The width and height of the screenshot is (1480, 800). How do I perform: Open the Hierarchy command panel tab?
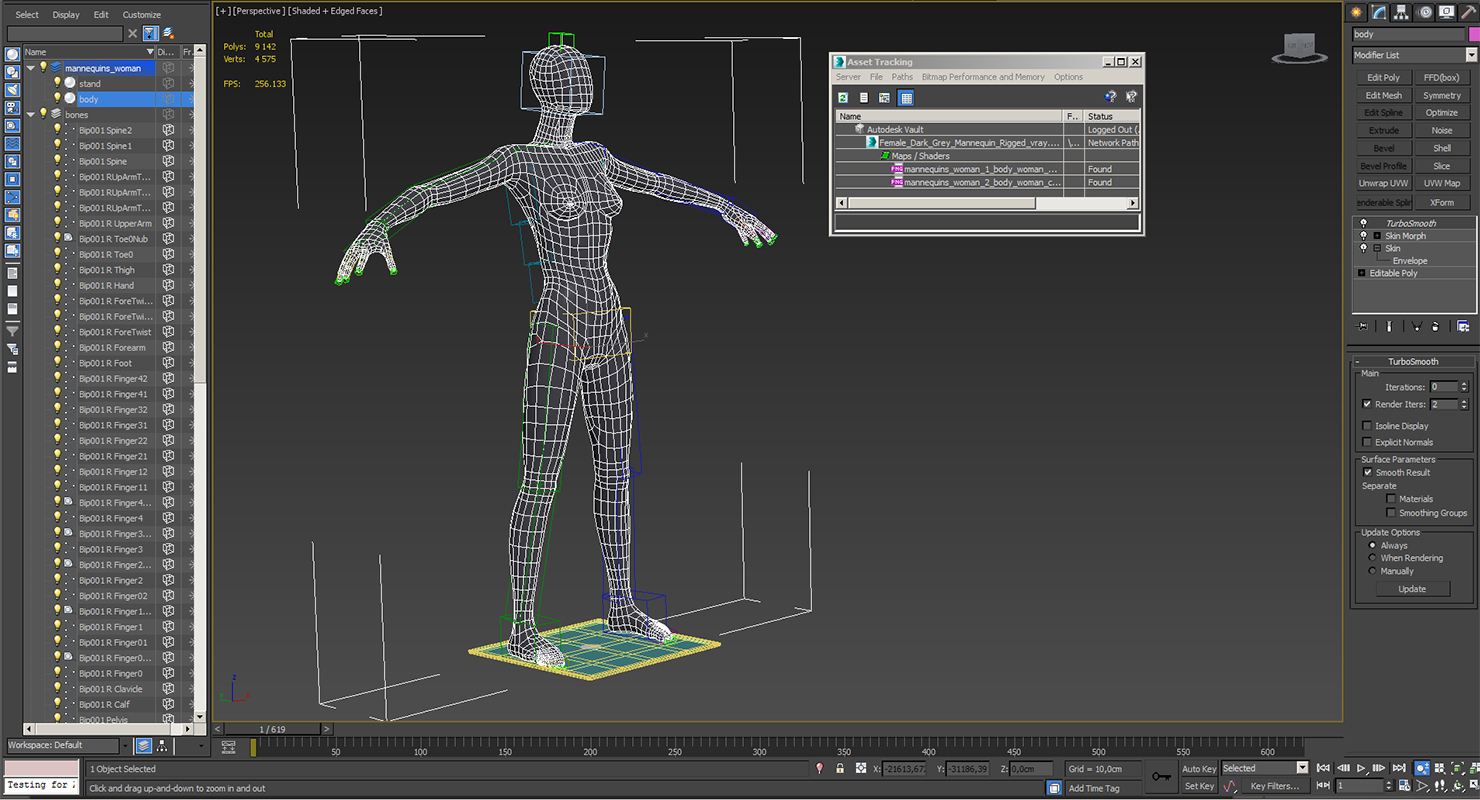pyautogui.click(x=1403, y=12)
